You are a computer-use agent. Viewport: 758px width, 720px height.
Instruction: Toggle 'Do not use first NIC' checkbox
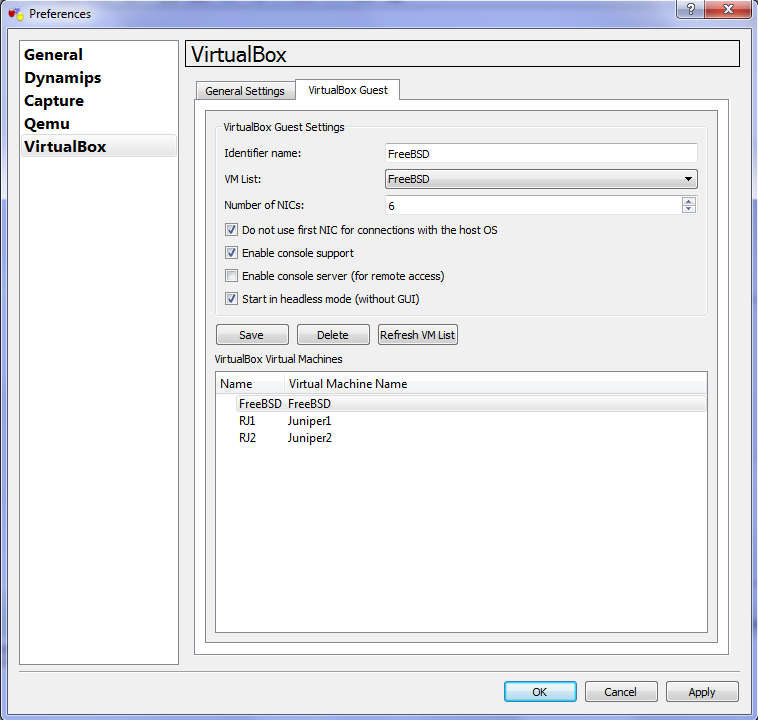tap(232, 230)
